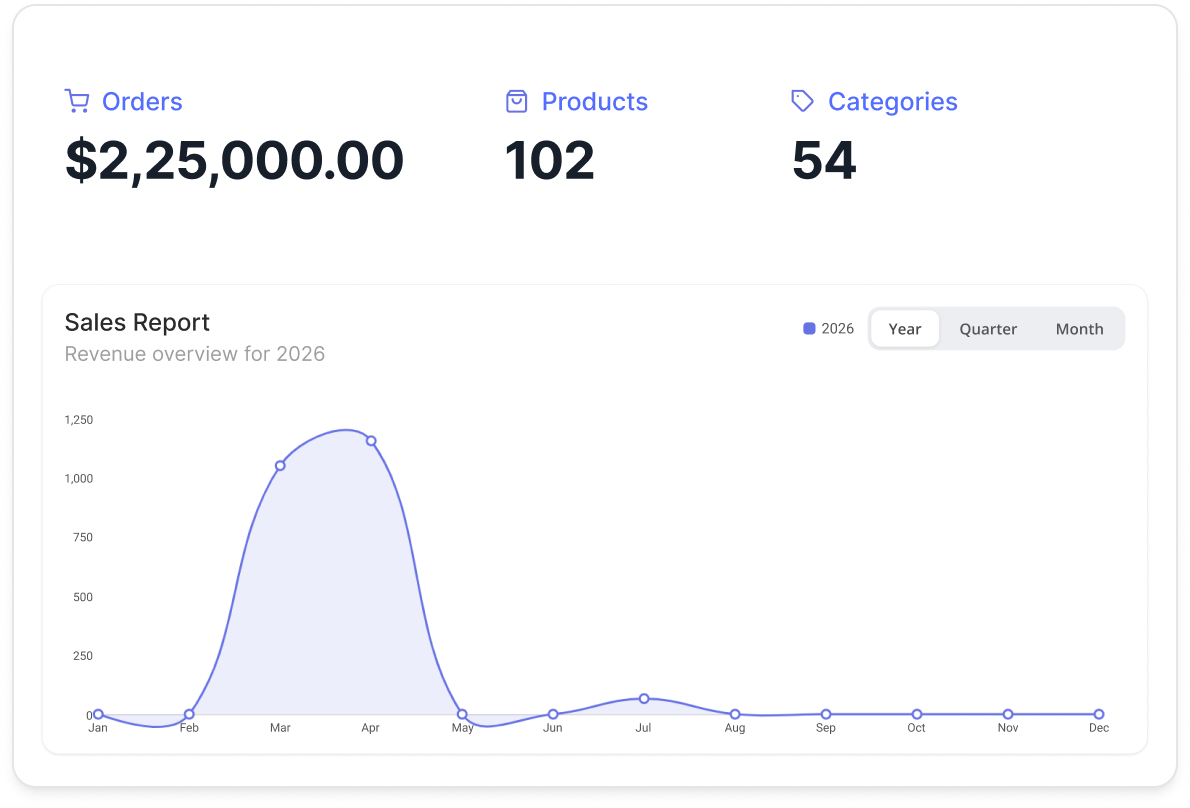
Task: Click the $2,25,000.00 orders value
Action: point(235,161)
